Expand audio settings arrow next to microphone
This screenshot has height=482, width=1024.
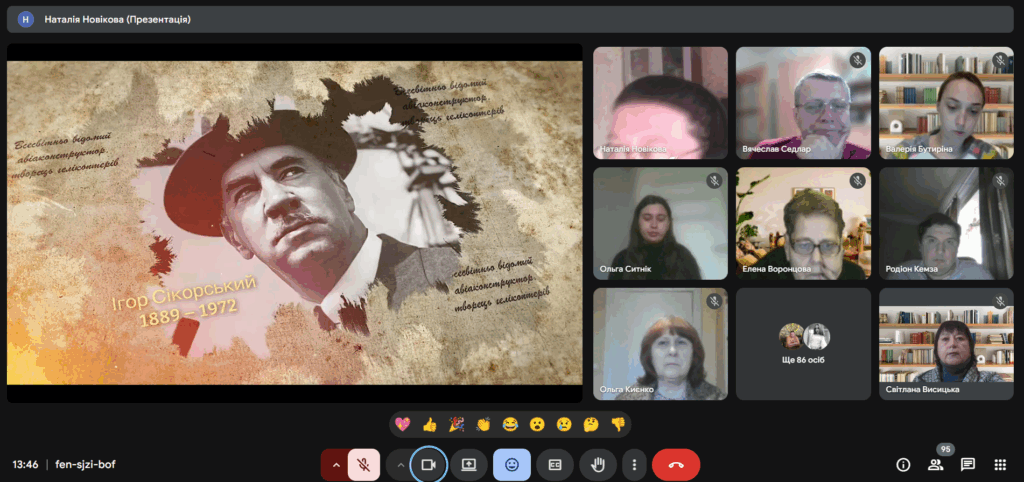pyautogui.click(x=335, y=465)
